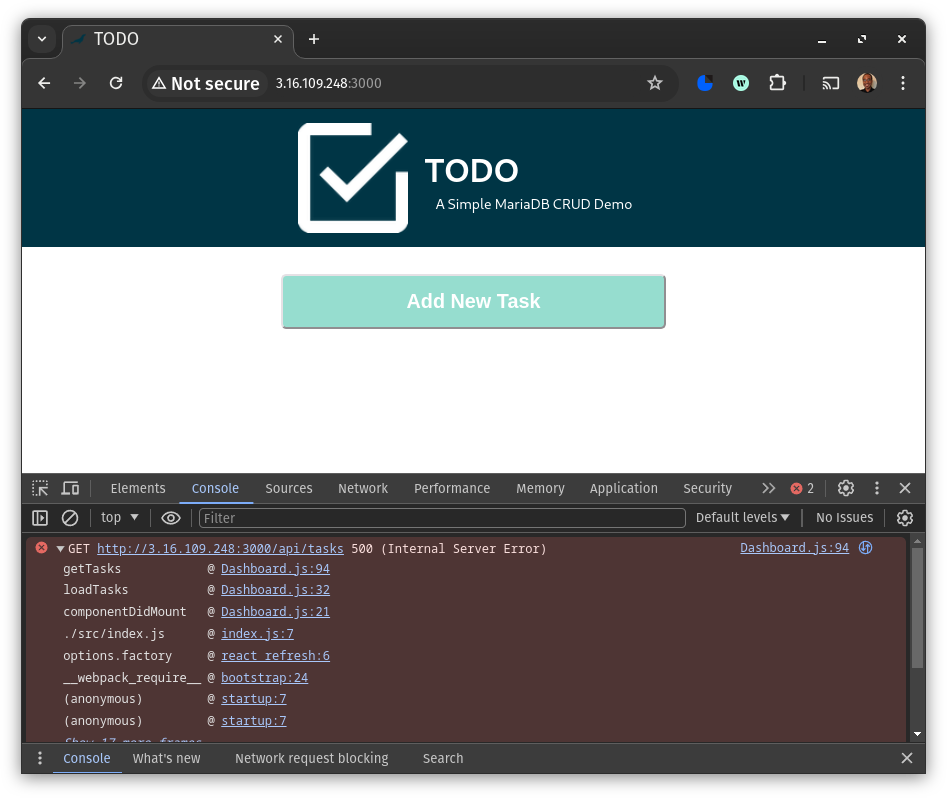The image size is (947, 798).
Task: Open the Default levels dropdown
Action: tap(742, 518)
